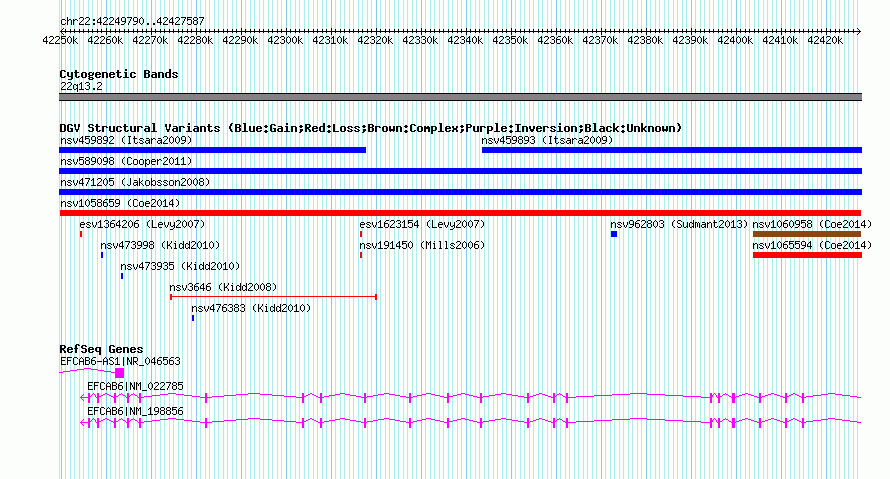Click label nsv191450 (Mills2006)
Viewport: 890px width, 479px height.
[x=422, y=245]
